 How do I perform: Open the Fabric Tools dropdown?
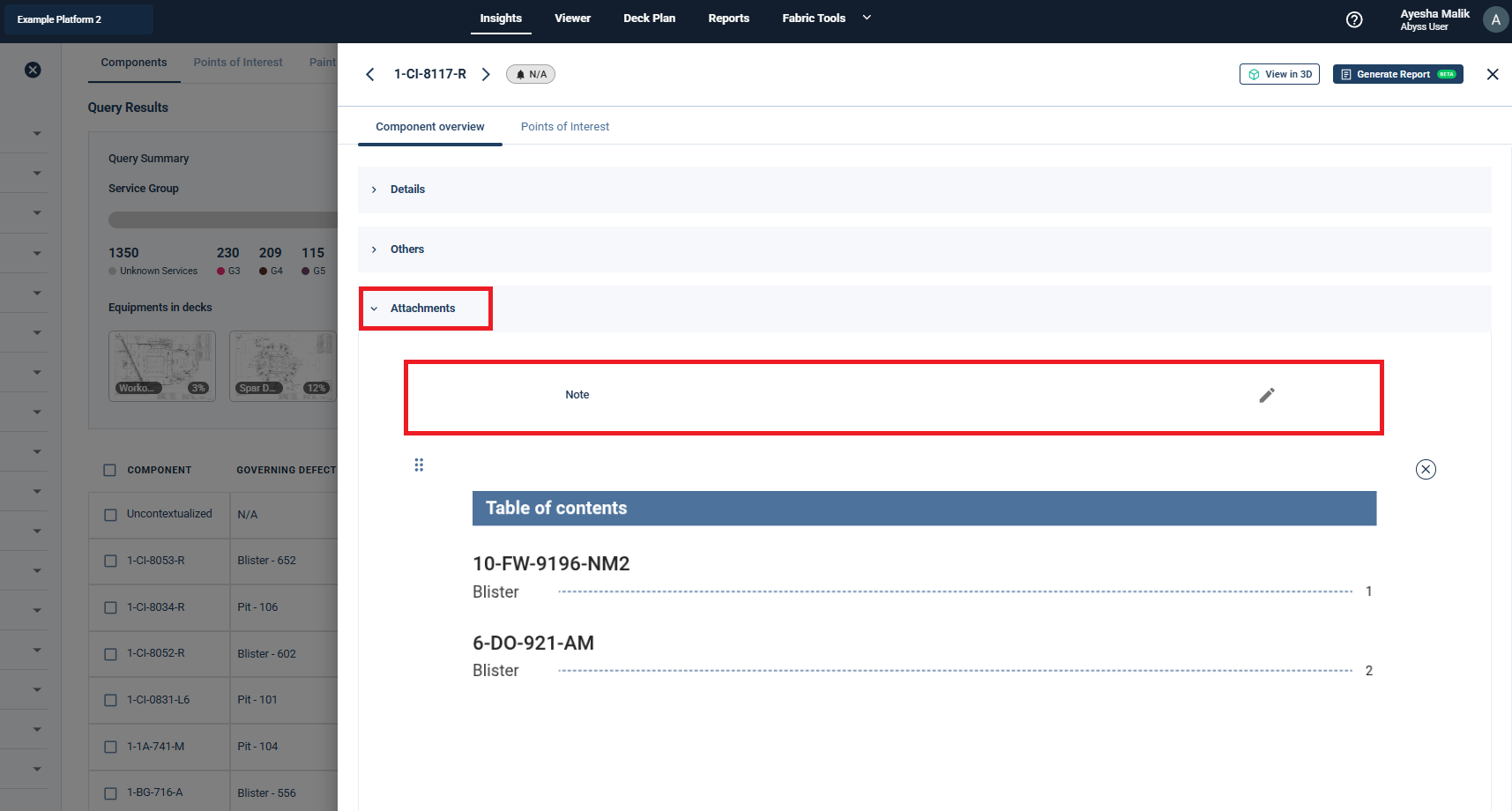pyautogui.click(x=866, y=18)
